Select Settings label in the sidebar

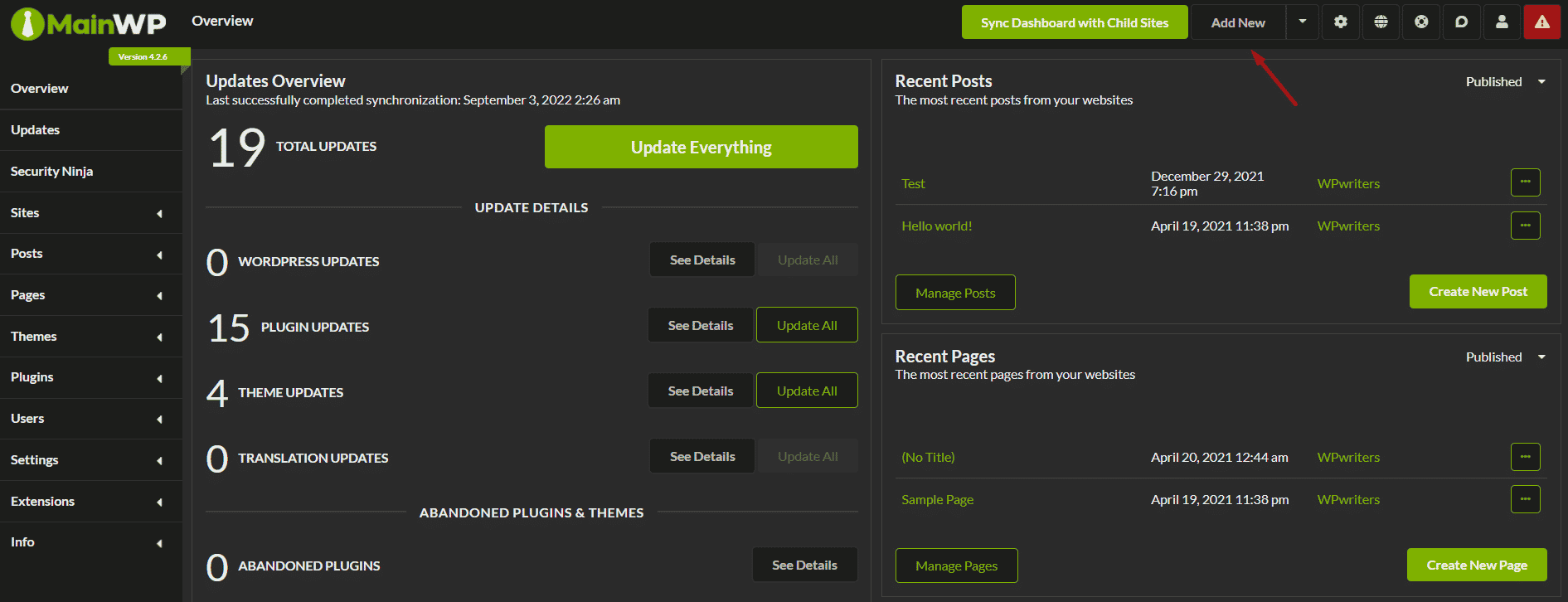(x=34, y=459)
